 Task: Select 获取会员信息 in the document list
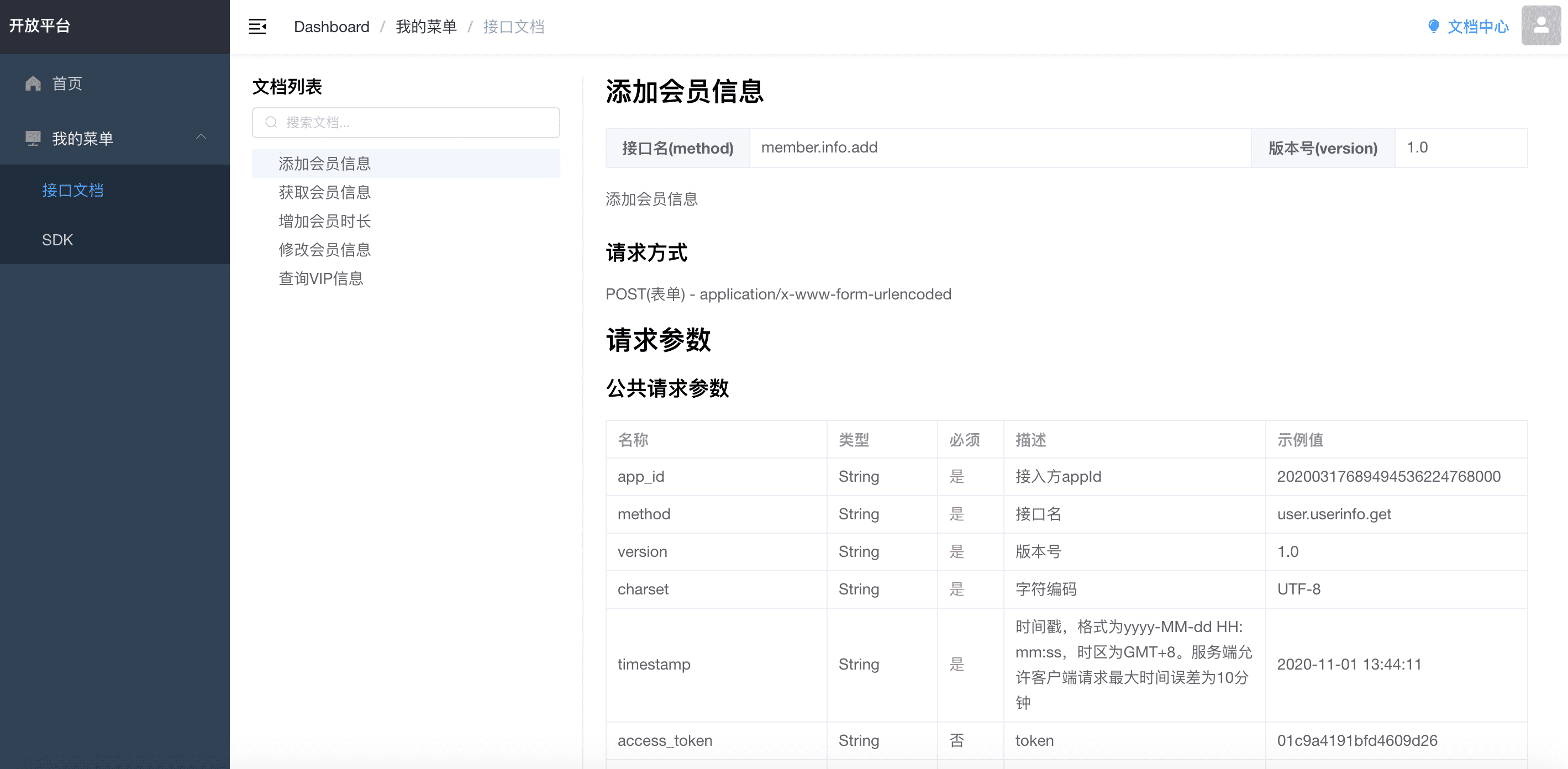pyautogui.click(x=324, y=192)
